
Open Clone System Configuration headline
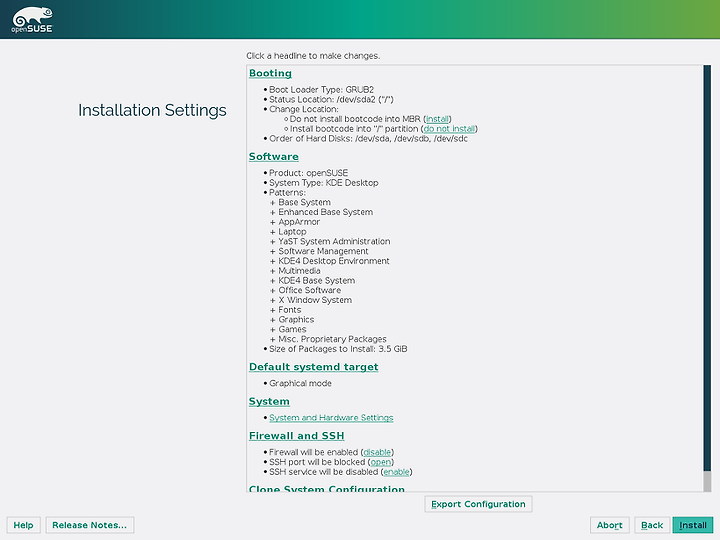click(326, 489)
